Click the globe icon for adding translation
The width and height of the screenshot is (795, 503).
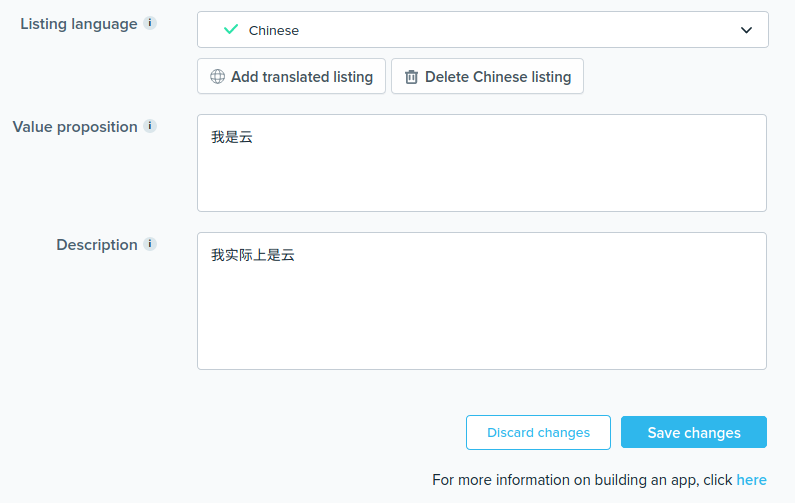click(x=217, y=77)
